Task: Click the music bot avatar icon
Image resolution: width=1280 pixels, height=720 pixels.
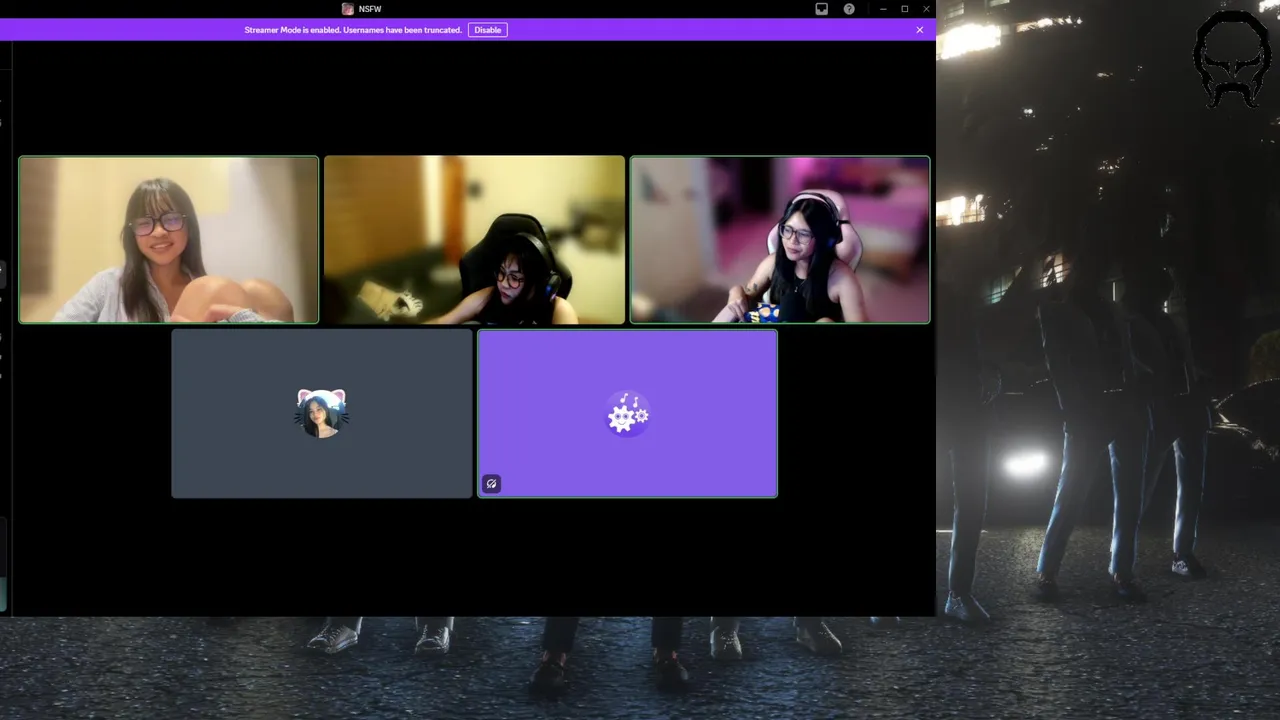Action: point(627,414)
